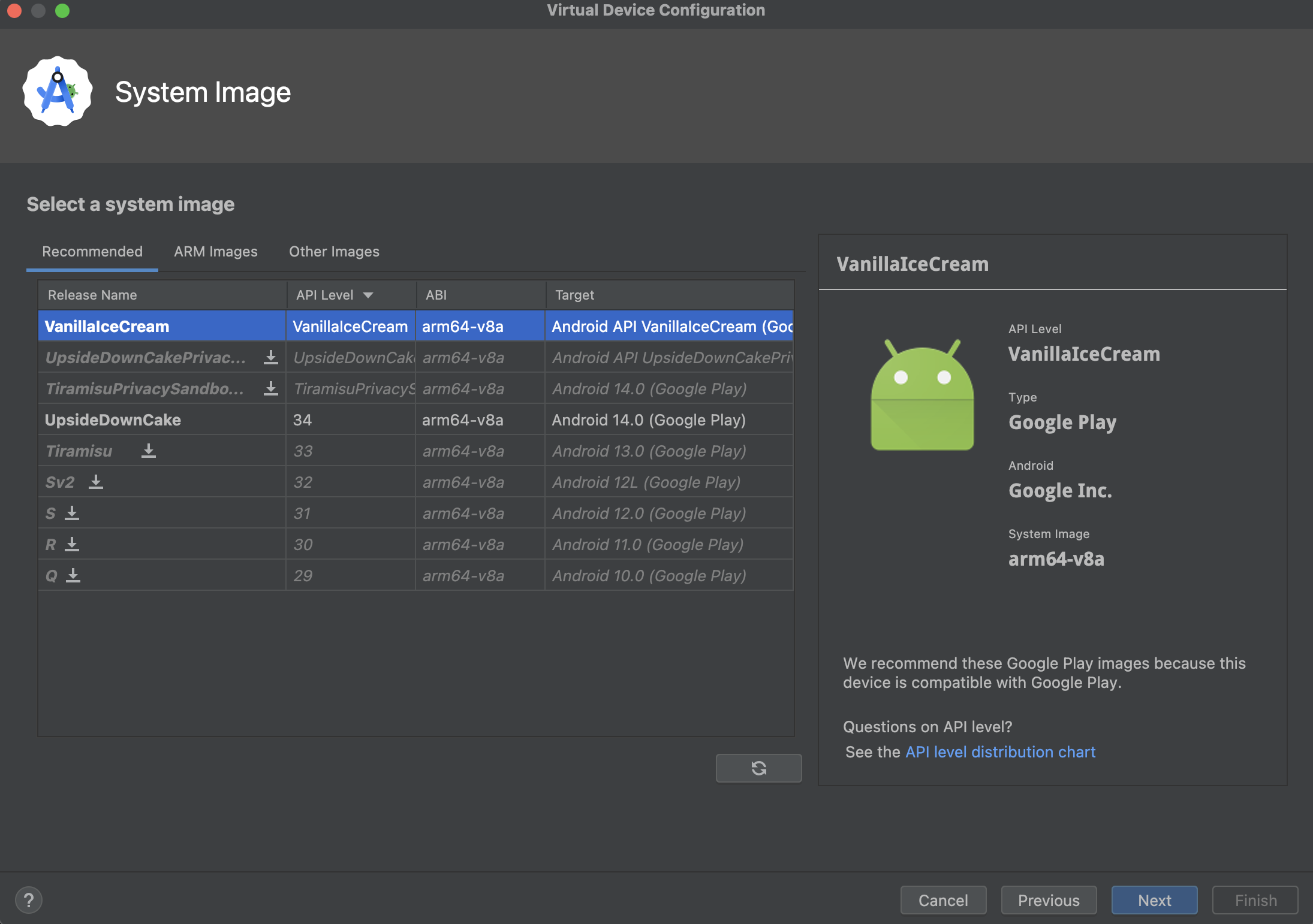Switch to the ARM Images tab

click(x=215, y=251)
